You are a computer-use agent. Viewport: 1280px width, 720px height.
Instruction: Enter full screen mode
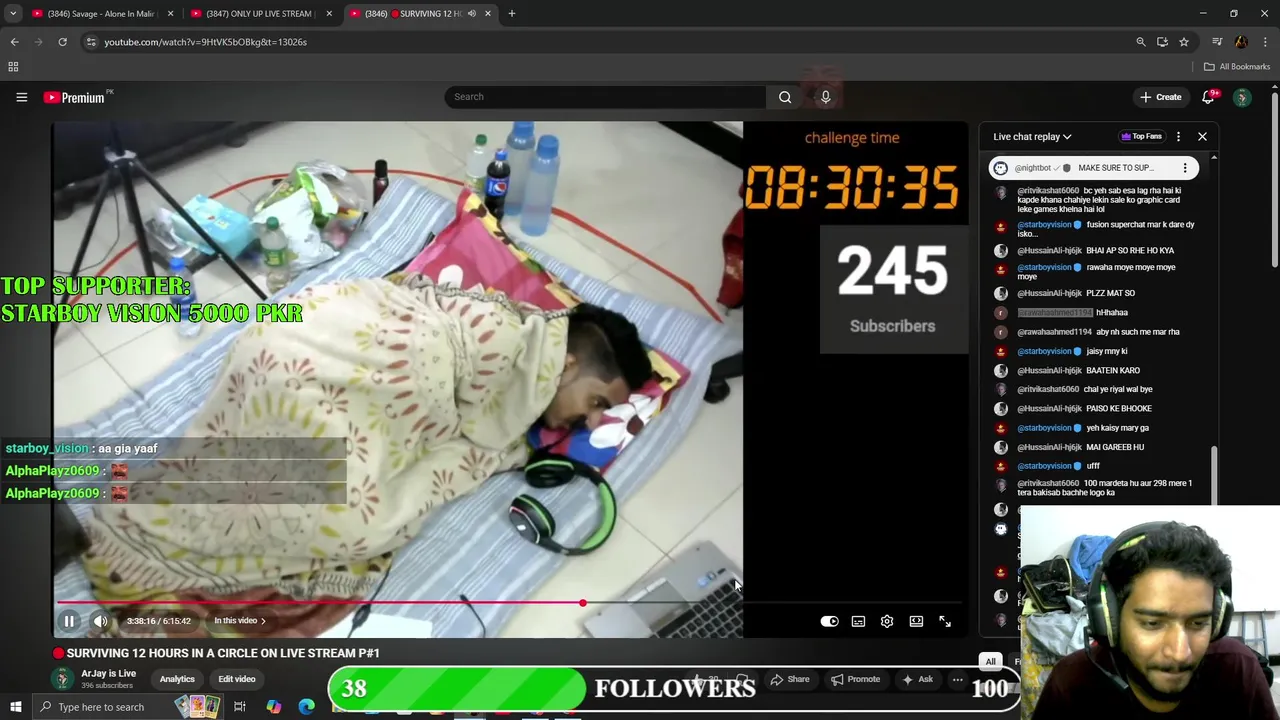[945, 621]
